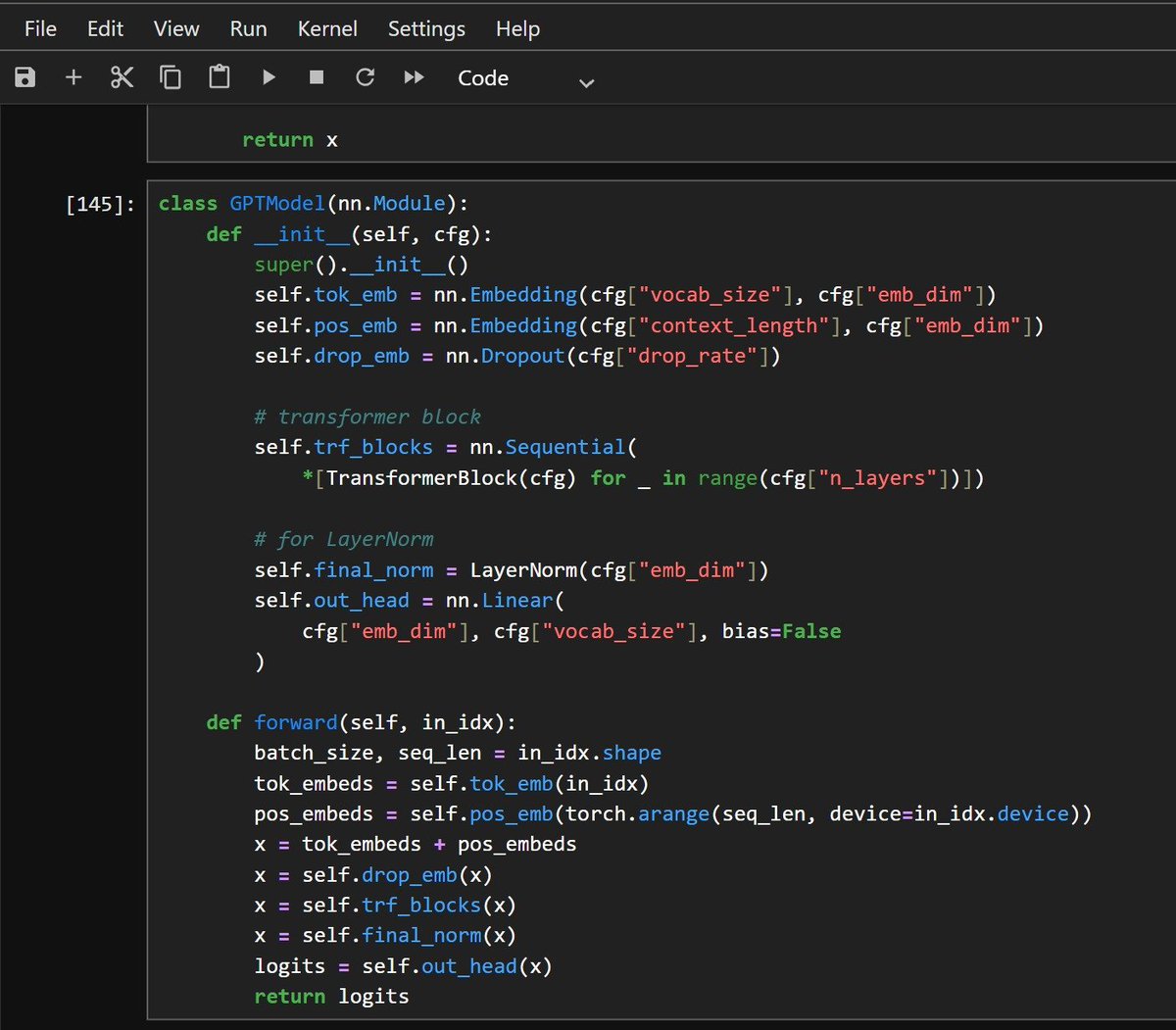The height and width of the screenshot is (1030, 1176).
Task: Click the self.drop_emb Dropout line
Action: click(x=517, y=356)
